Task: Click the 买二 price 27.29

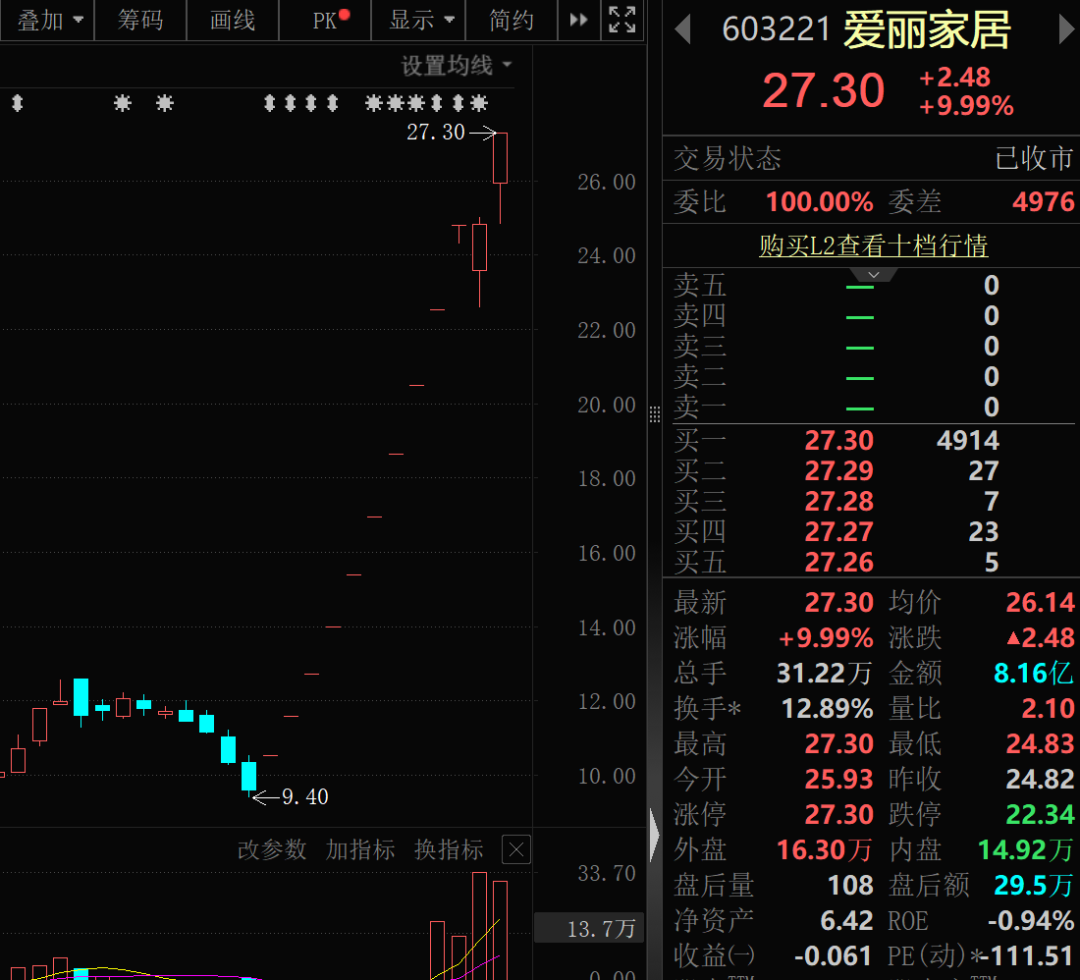Action: coord(839,471)
